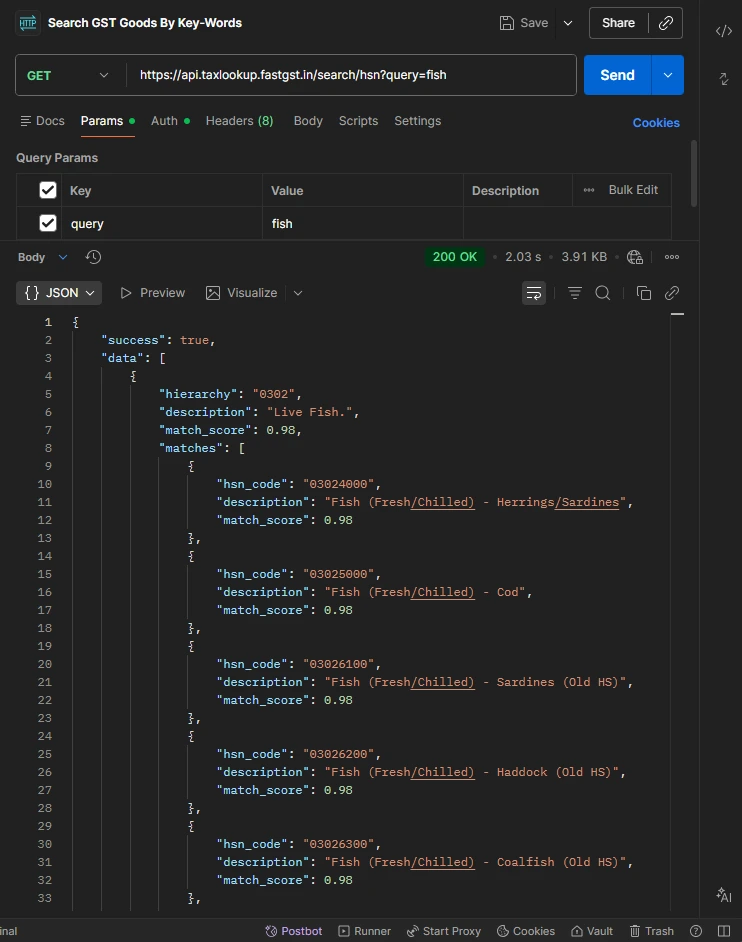Open the Headers (8) tab

click(x=239, y=121)
